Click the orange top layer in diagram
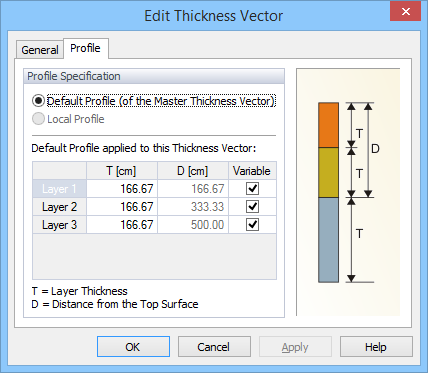The image size is (428, 373). click(x=328, y=125)
